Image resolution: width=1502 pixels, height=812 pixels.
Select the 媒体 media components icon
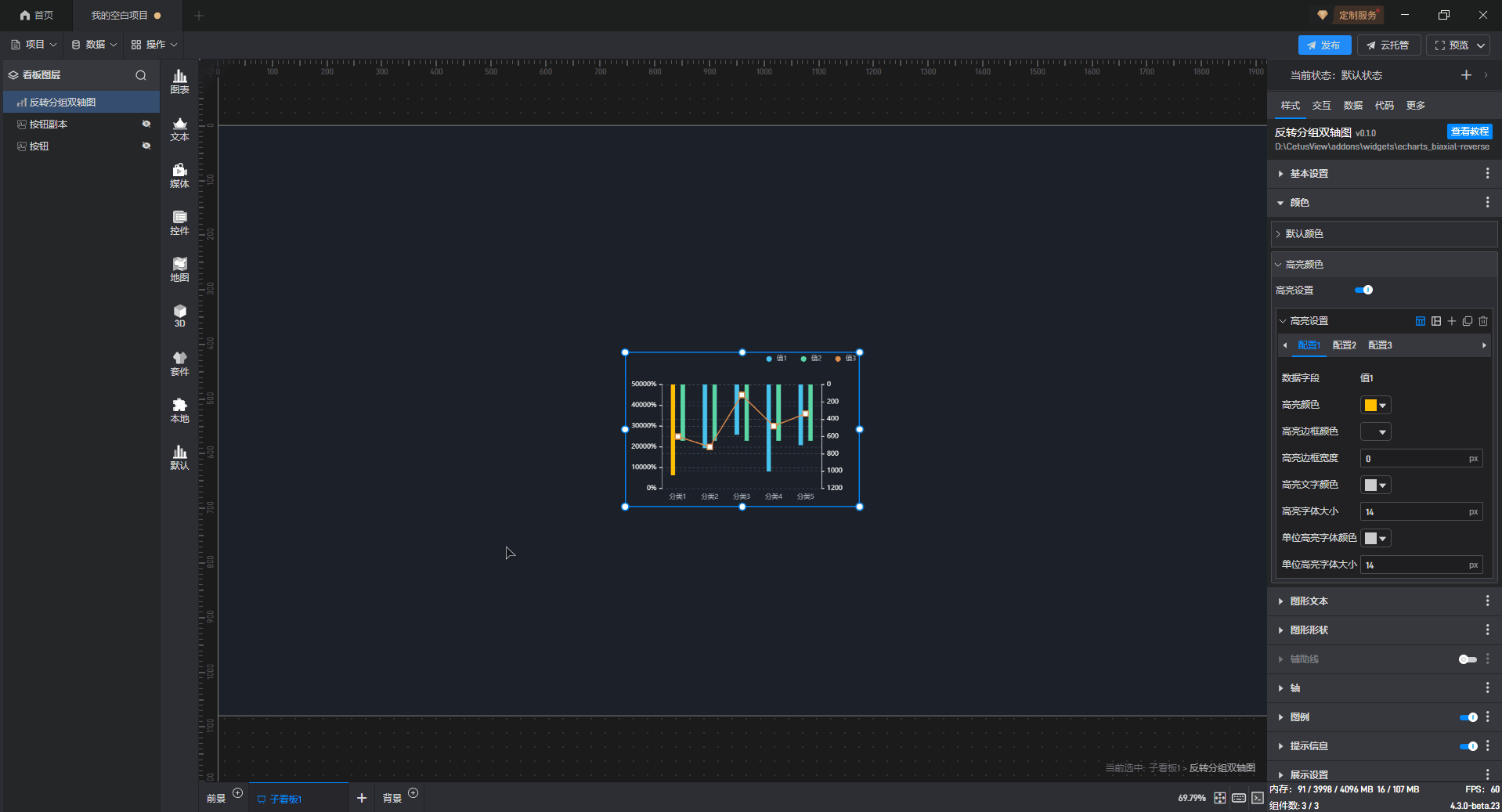tap(179, 175)
